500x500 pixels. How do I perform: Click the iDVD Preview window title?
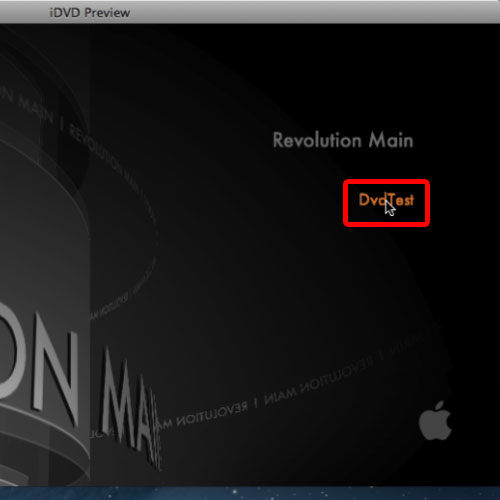(x=90, y=13)
